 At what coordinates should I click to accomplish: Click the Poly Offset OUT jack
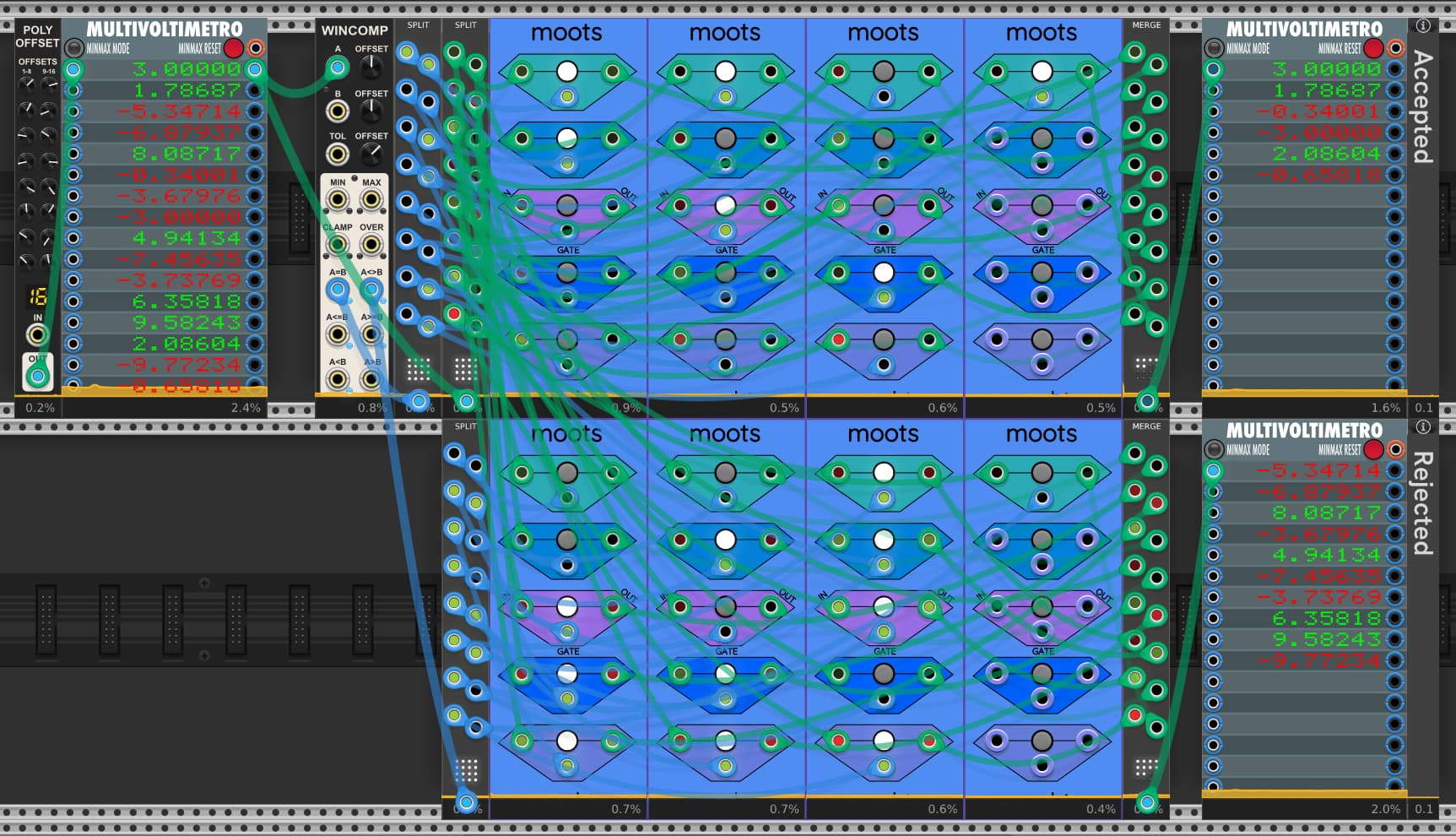tap(37, 376)
